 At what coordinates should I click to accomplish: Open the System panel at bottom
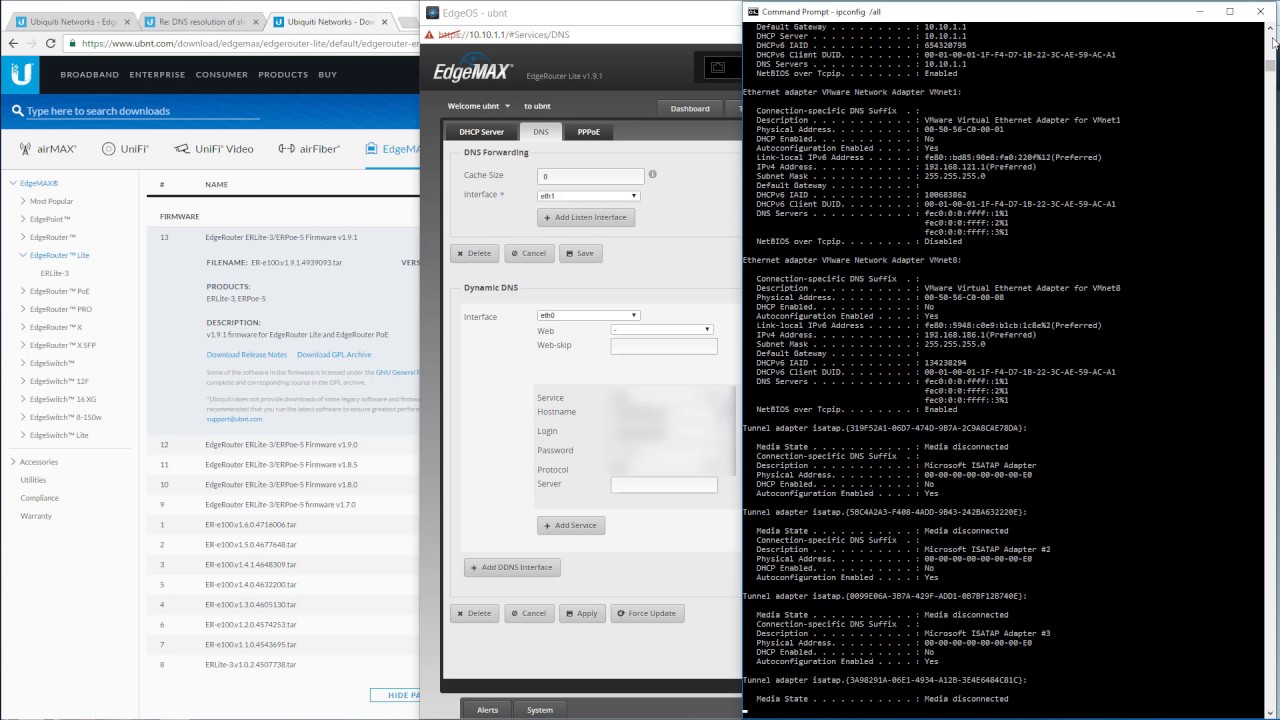coord(540,710)
